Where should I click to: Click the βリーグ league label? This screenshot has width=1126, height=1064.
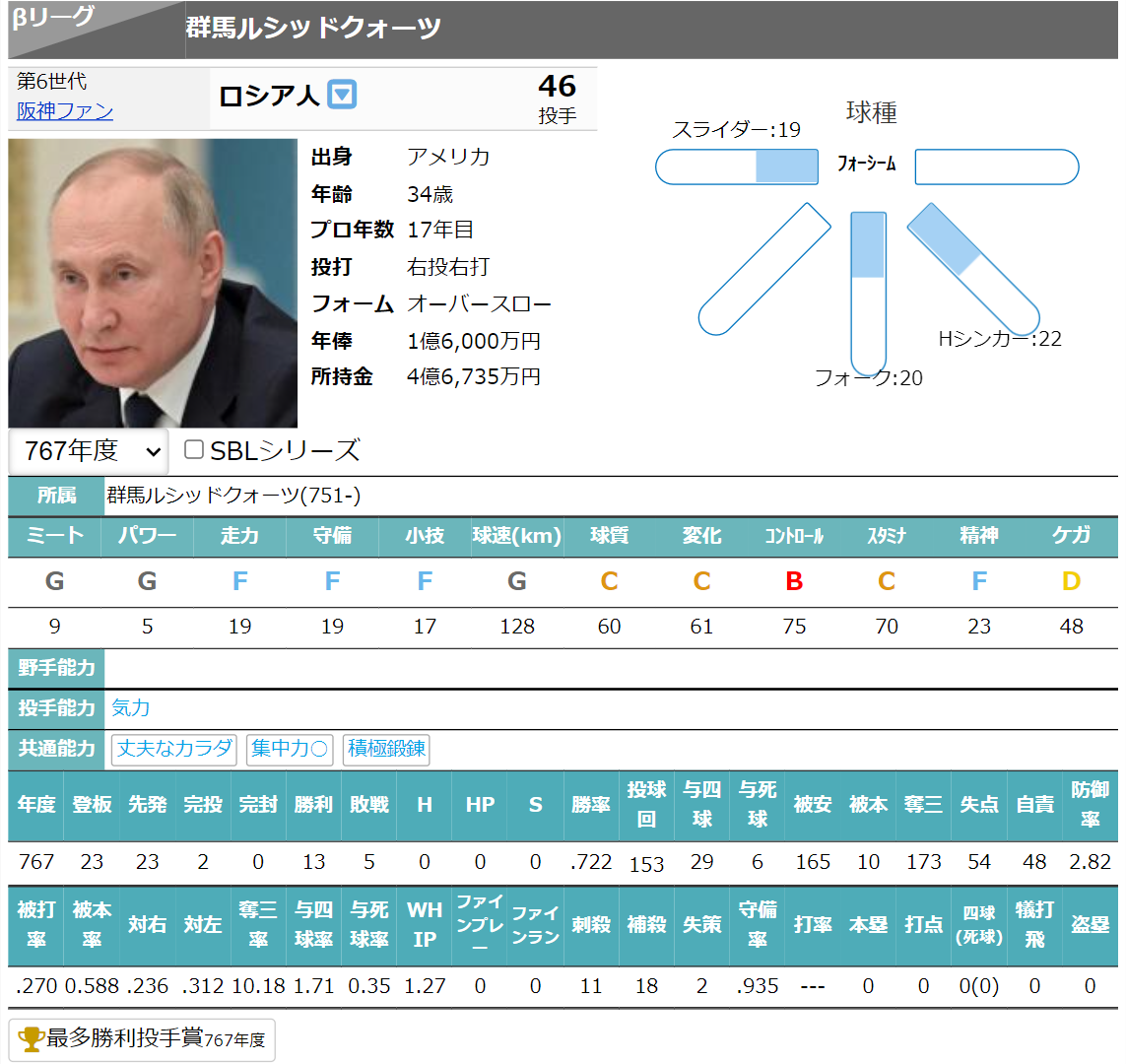click(x=54, y=18)
